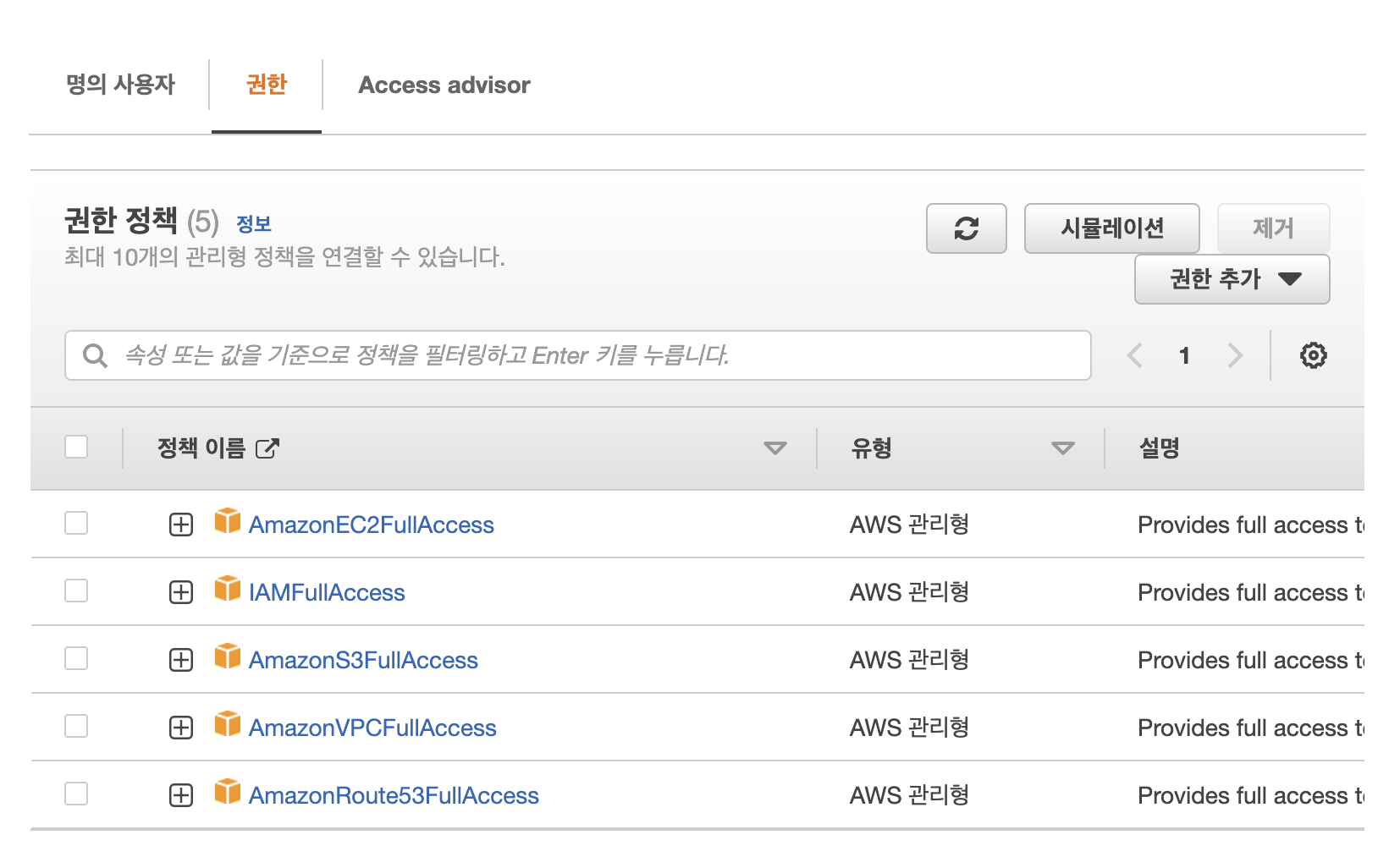Click the AmazonEC2FullAccess policy box icon
Screen dimensions: 1400x868
[228, 521]
